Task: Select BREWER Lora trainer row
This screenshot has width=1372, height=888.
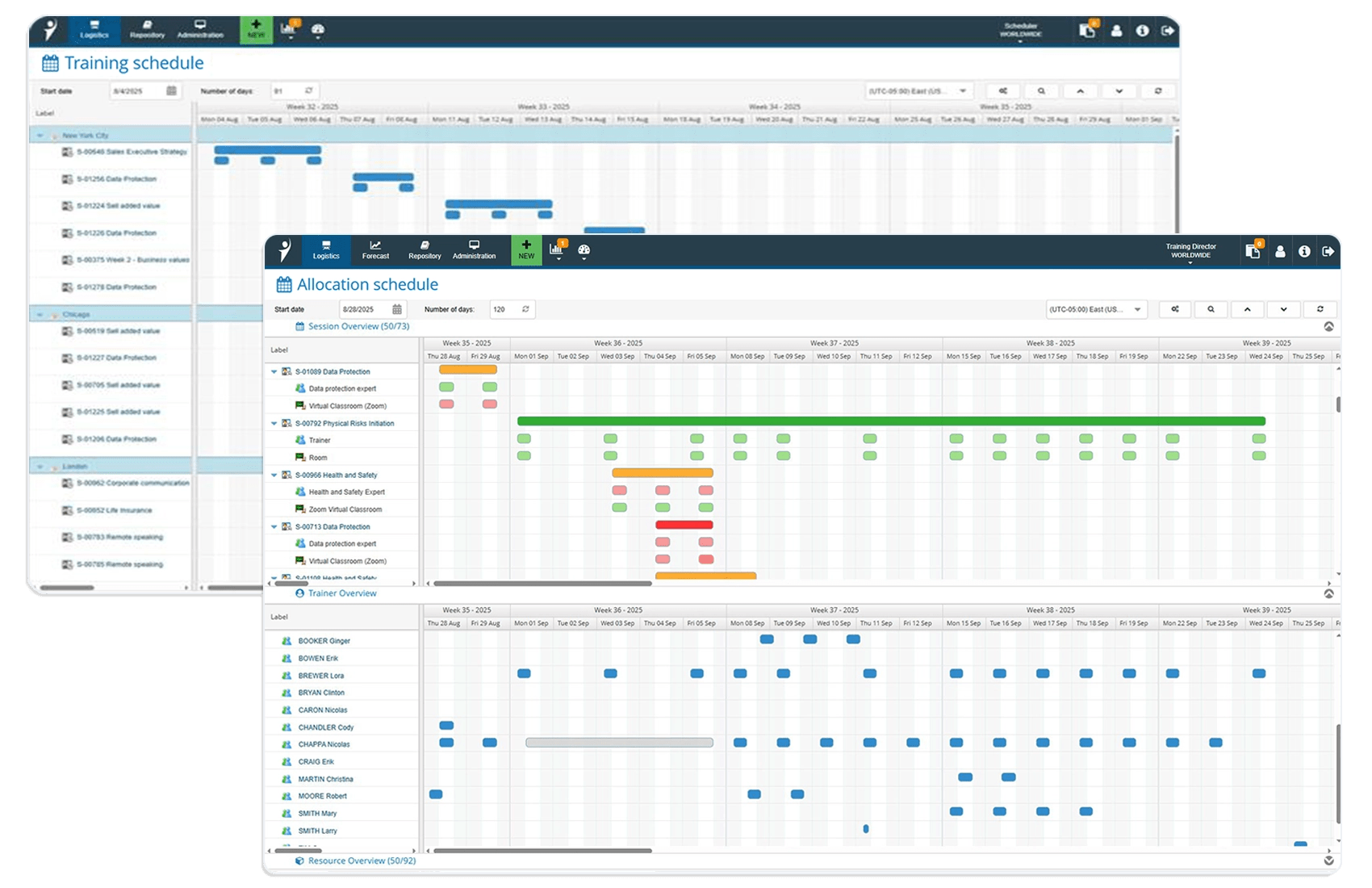Action: 341,676
